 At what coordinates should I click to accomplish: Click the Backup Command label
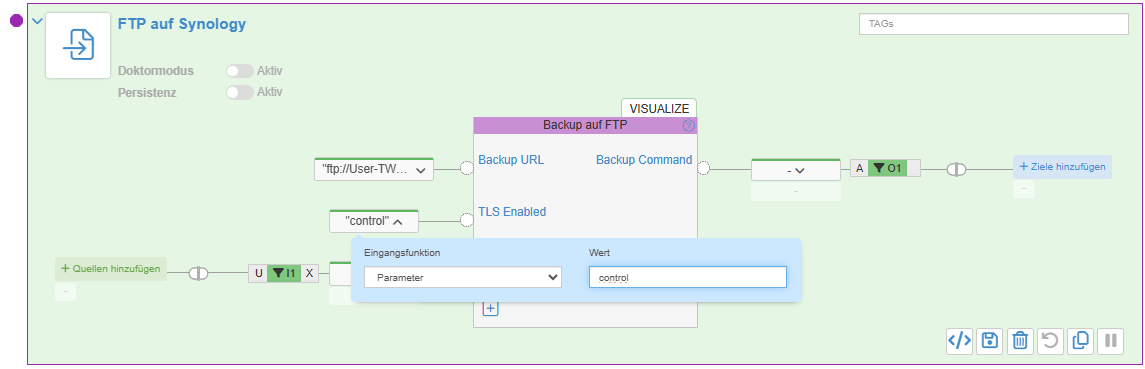click(644, 159)
